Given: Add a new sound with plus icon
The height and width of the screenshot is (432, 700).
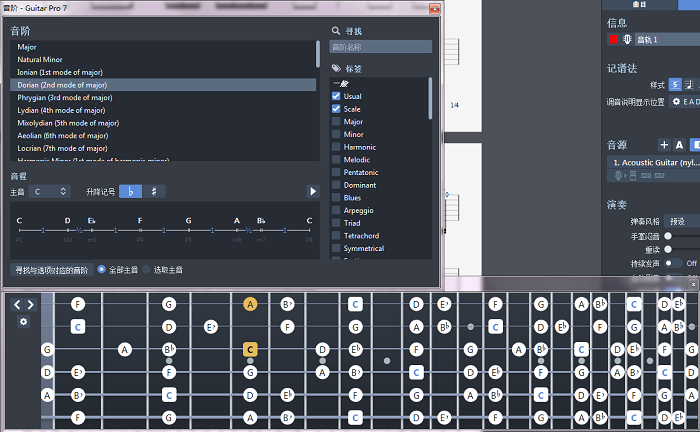Looking at the screenshot, I should (x=665, y=145).
